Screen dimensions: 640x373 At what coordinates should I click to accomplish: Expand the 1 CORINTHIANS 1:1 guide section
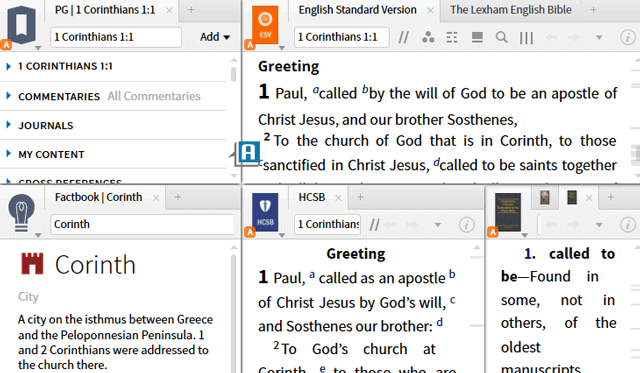(x=9, y=66)
